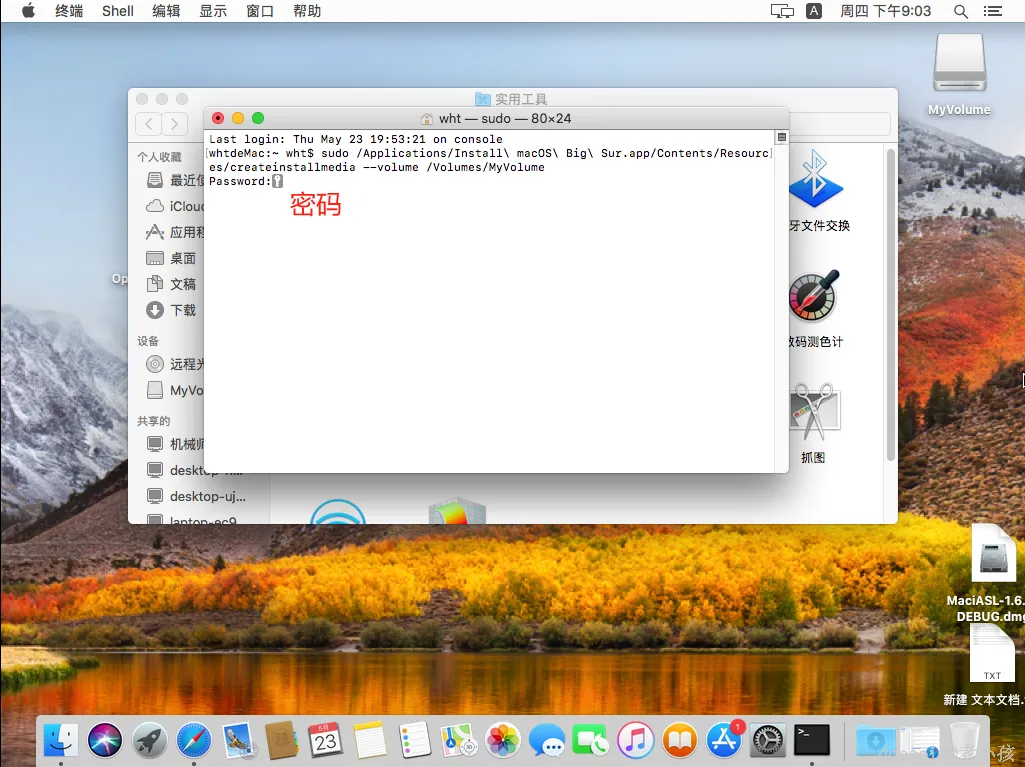Click the Finder window vertical scrollbar
Screen dimensions: 1025x767
click(x=890, y=304)
